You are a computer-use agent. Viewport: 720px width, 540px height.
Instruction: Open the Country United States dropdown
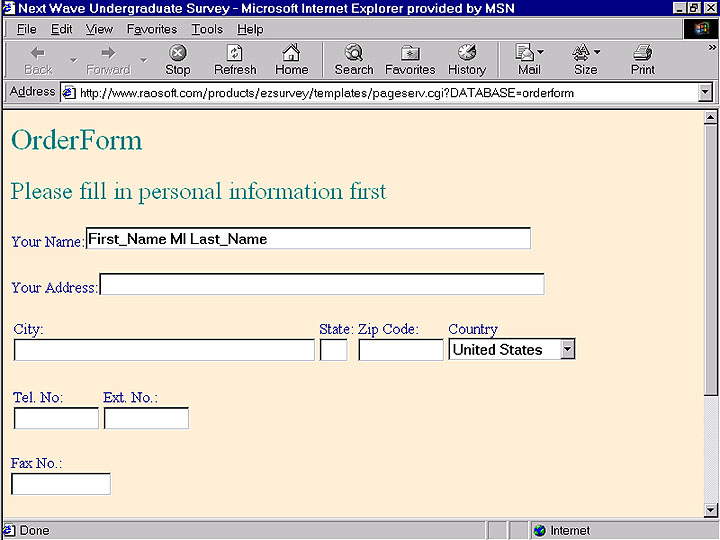[568, 349]
